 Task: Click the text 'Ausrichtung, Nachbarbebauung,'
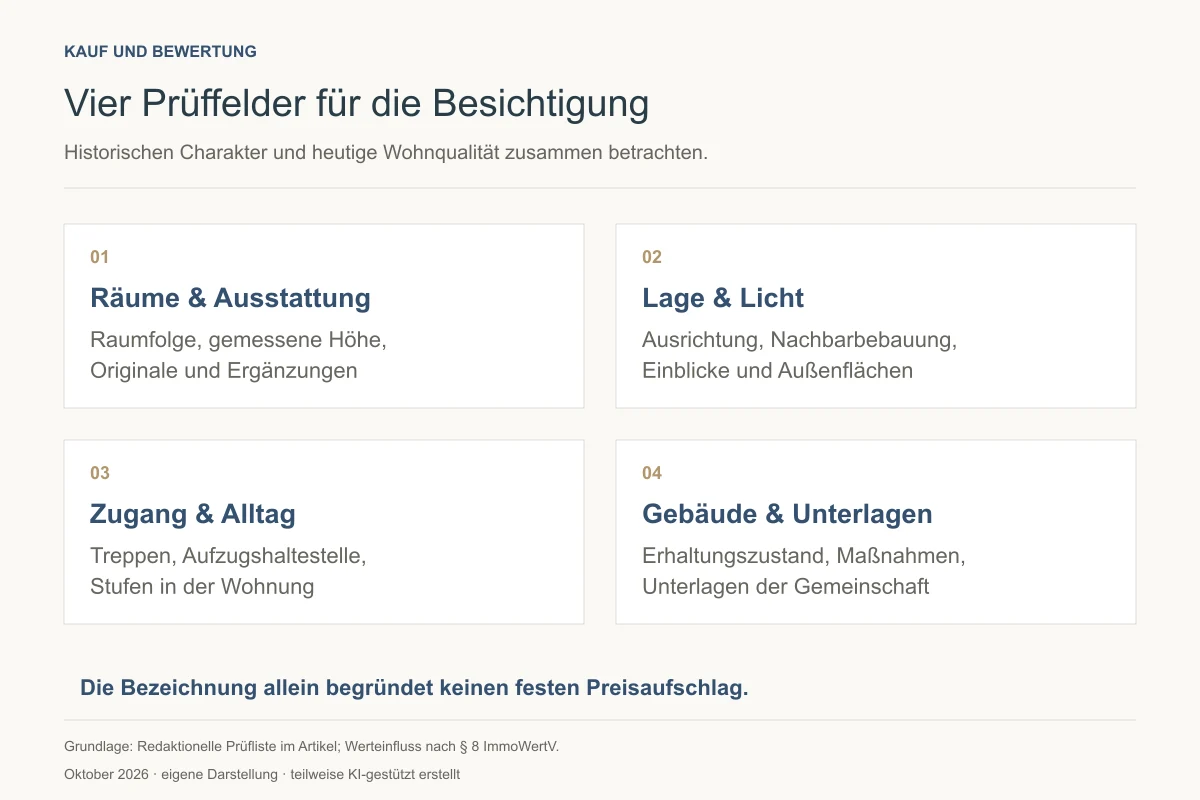click(800, 340)
